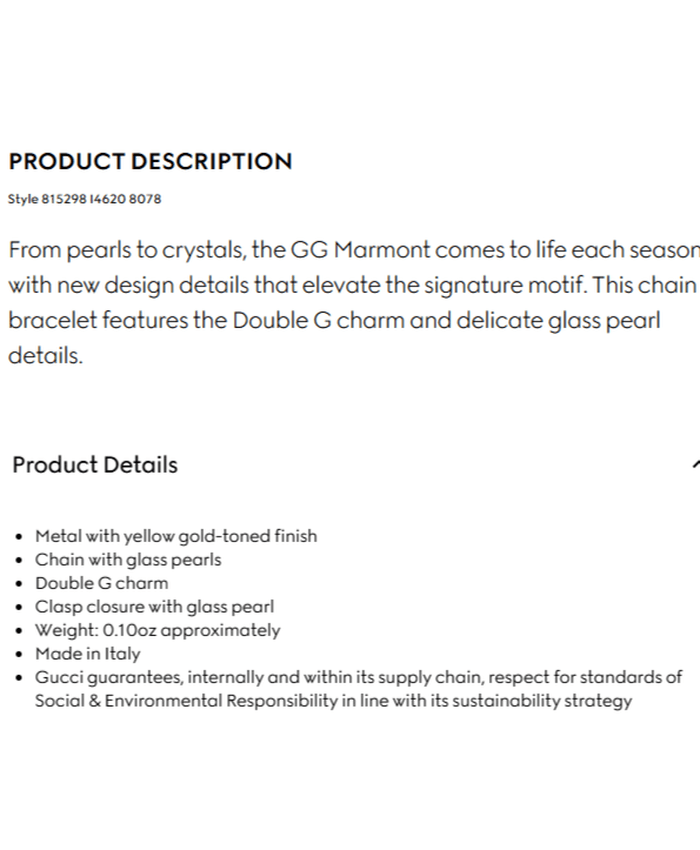700x850 pixels.
Task: Click 'Chain with glass pearls' bullet
Action: click(x=128, y=560)
